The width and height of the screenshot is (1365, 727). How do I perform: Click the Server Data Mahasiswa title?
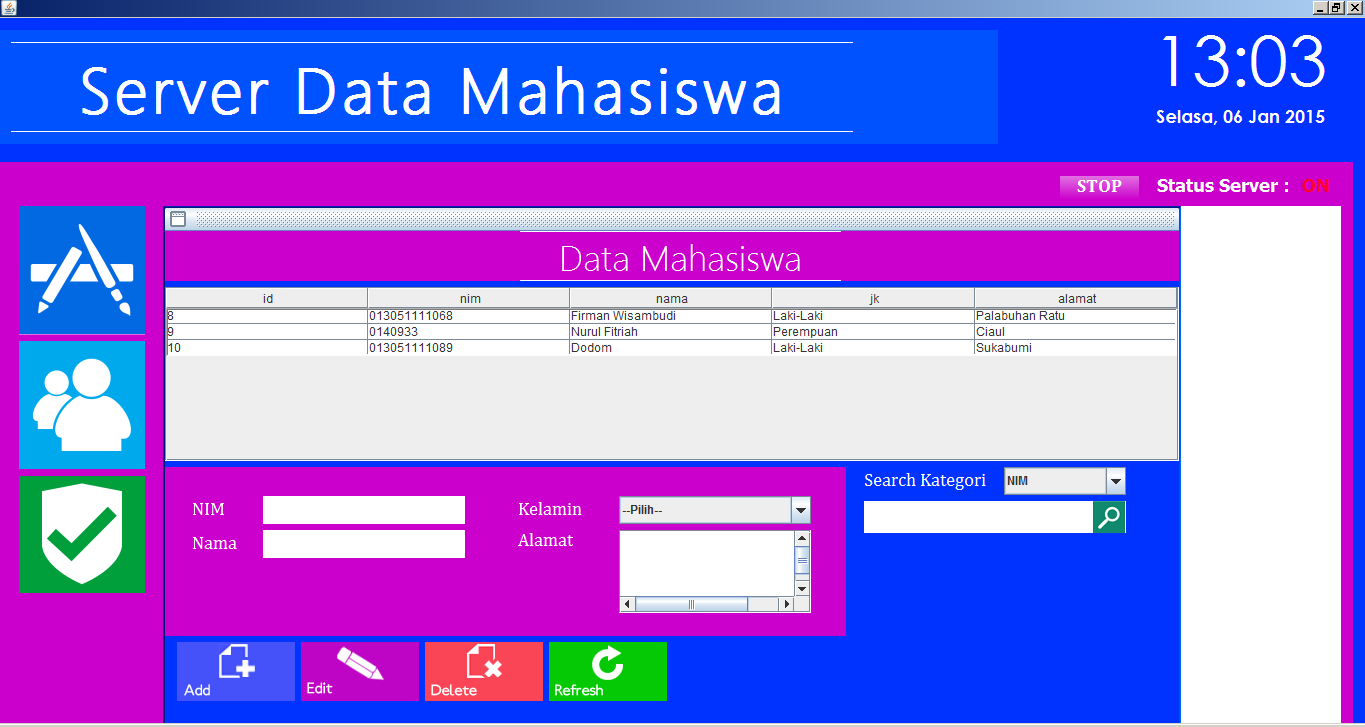pyautogui.click(x=431, y=91)
